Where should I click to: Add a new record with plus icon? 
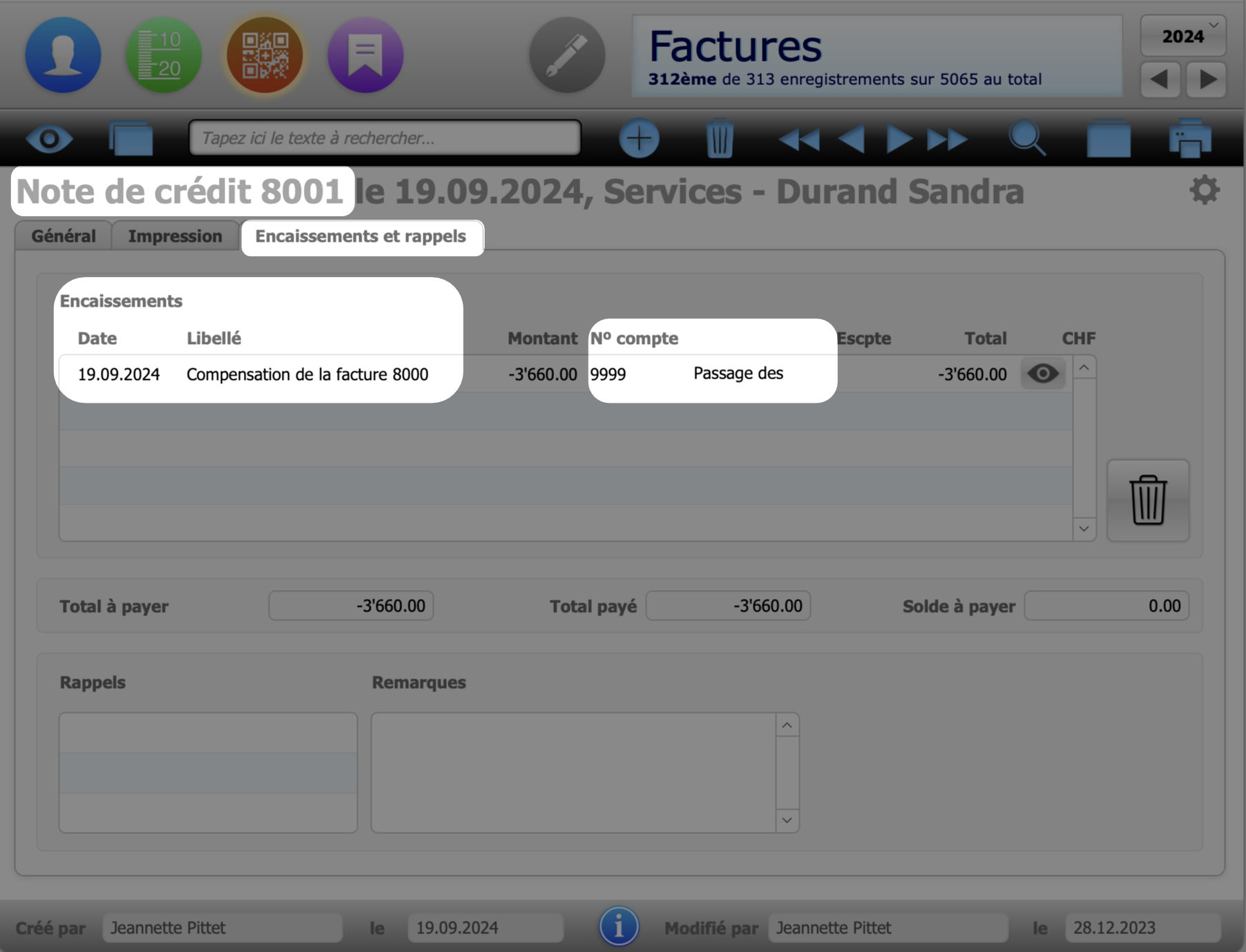[639, 139]
